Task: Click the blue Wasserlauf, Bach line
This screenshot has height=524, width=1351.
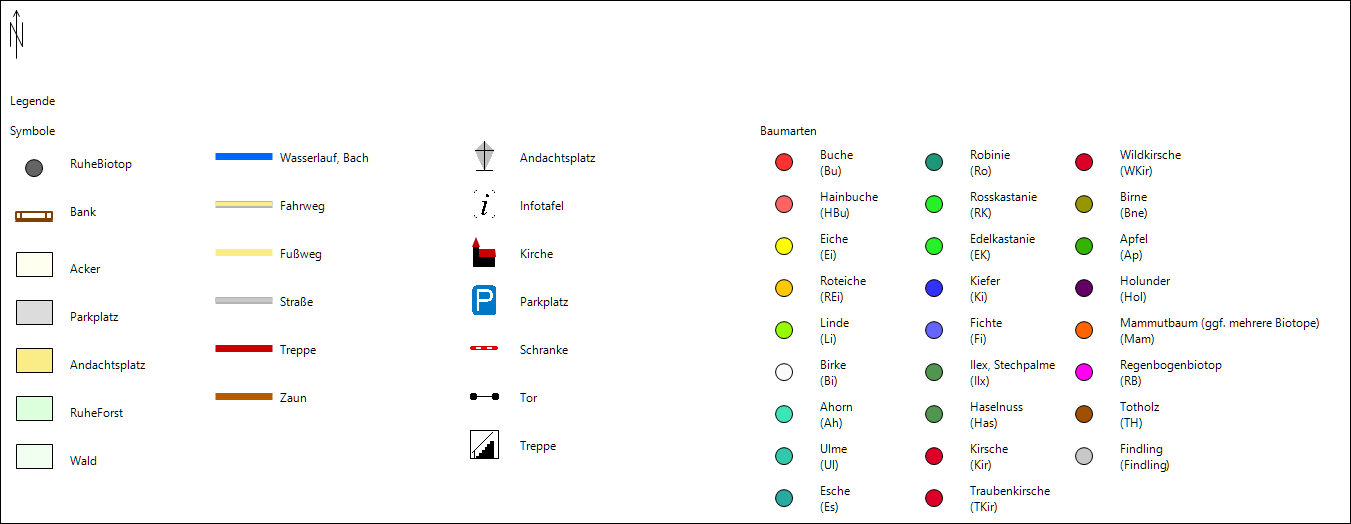Action: click(x=244, y=157)
